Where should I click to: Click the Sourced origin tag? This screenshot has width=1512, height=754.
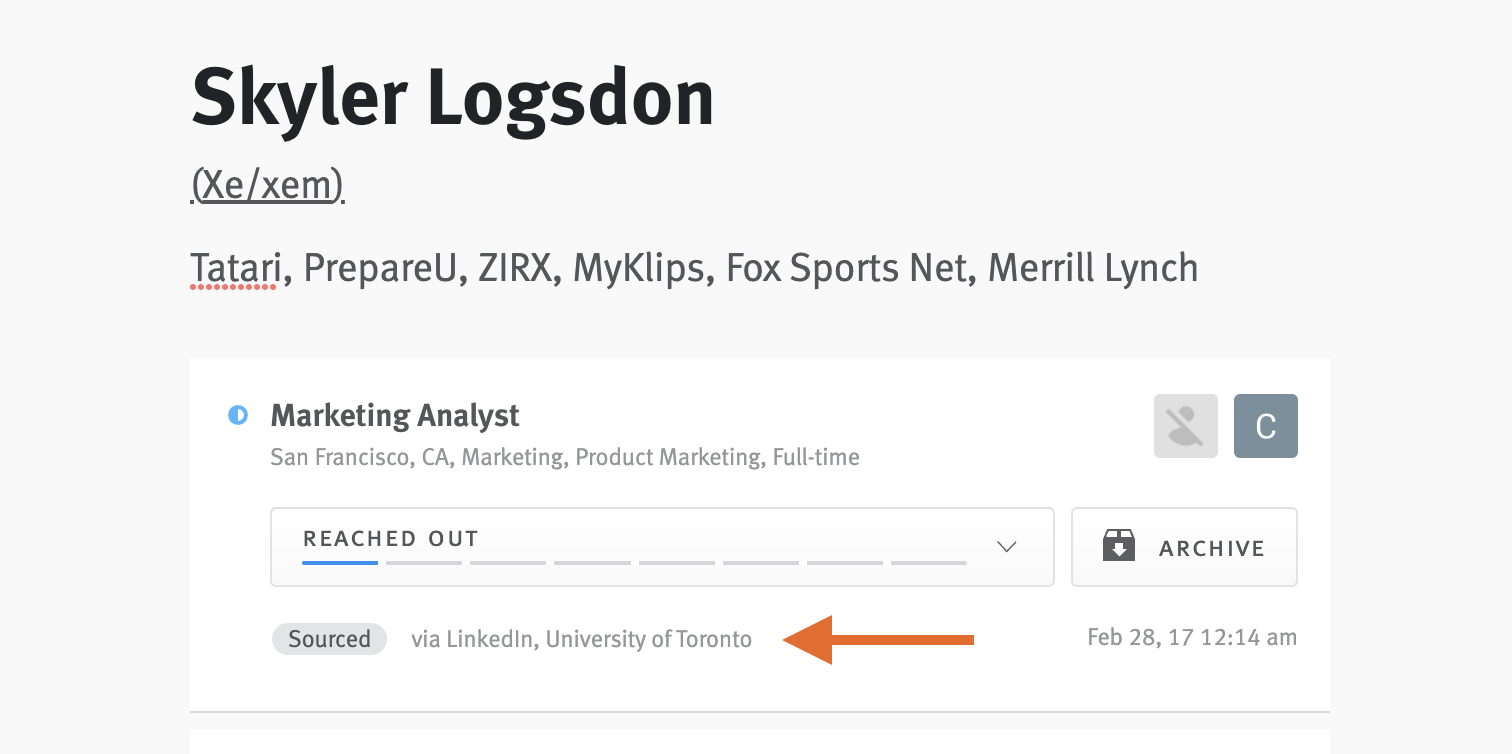click(x=329, y=639)
